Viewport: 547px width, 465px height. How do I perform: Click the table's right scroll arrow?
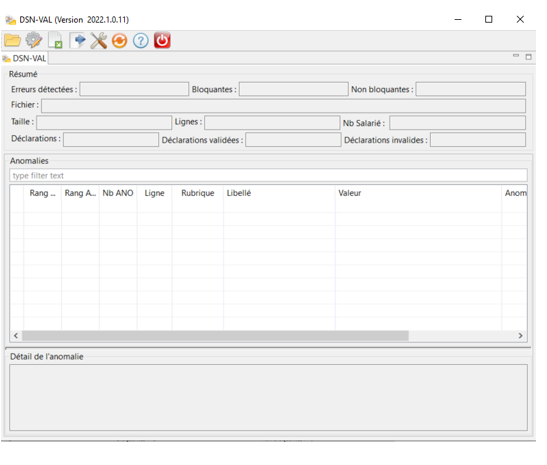520,336
